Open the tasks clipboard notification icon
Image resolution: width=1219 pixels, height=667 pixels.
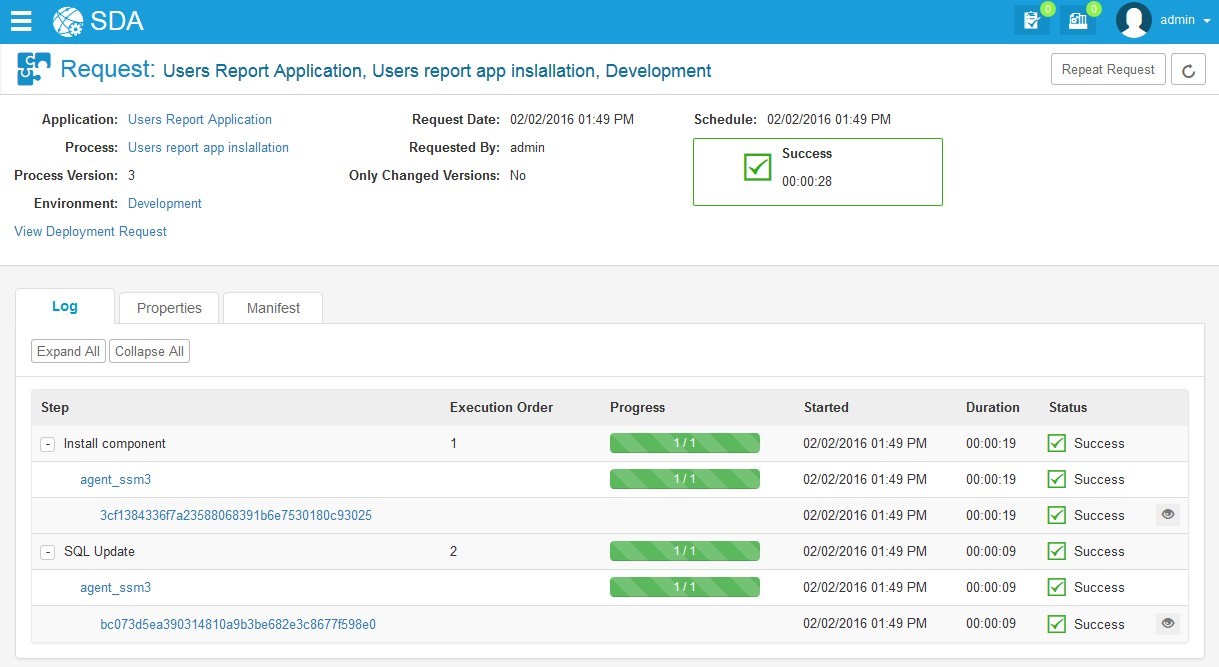1031,20
